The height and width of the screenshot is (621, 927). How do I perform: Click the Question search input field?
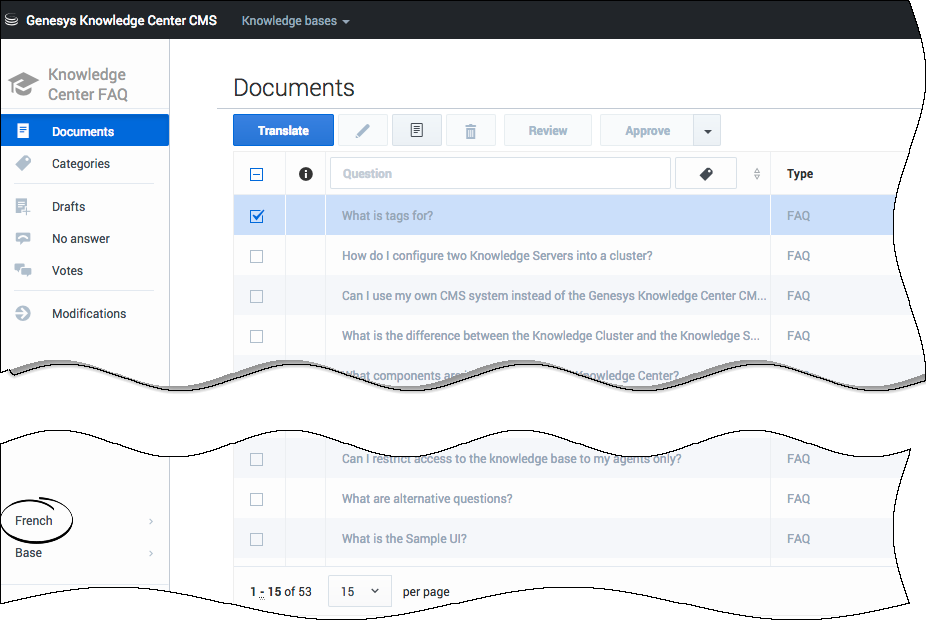click(500, 174)
